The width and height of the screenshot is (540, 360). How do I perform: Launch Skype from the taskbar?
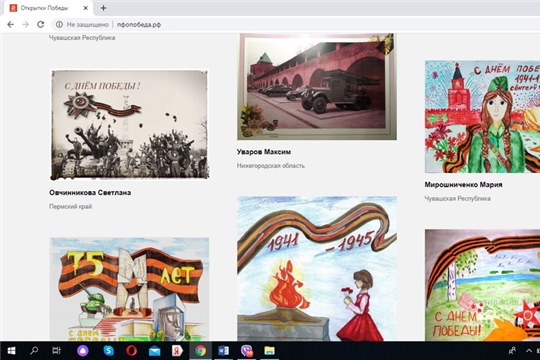pyautogui.click(x=108, y=351)
